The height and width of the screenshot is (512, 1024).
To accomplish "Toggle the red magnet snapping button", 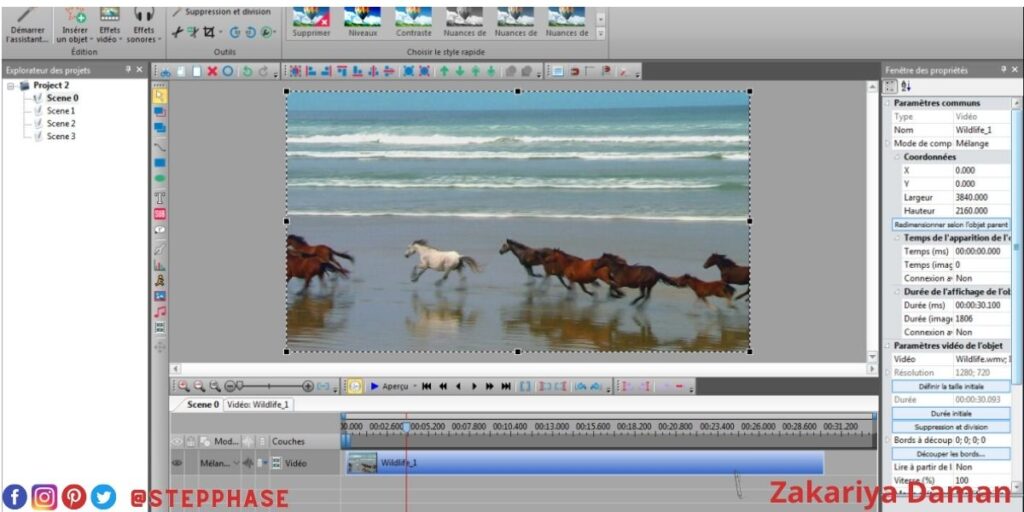I will point(575,72).
